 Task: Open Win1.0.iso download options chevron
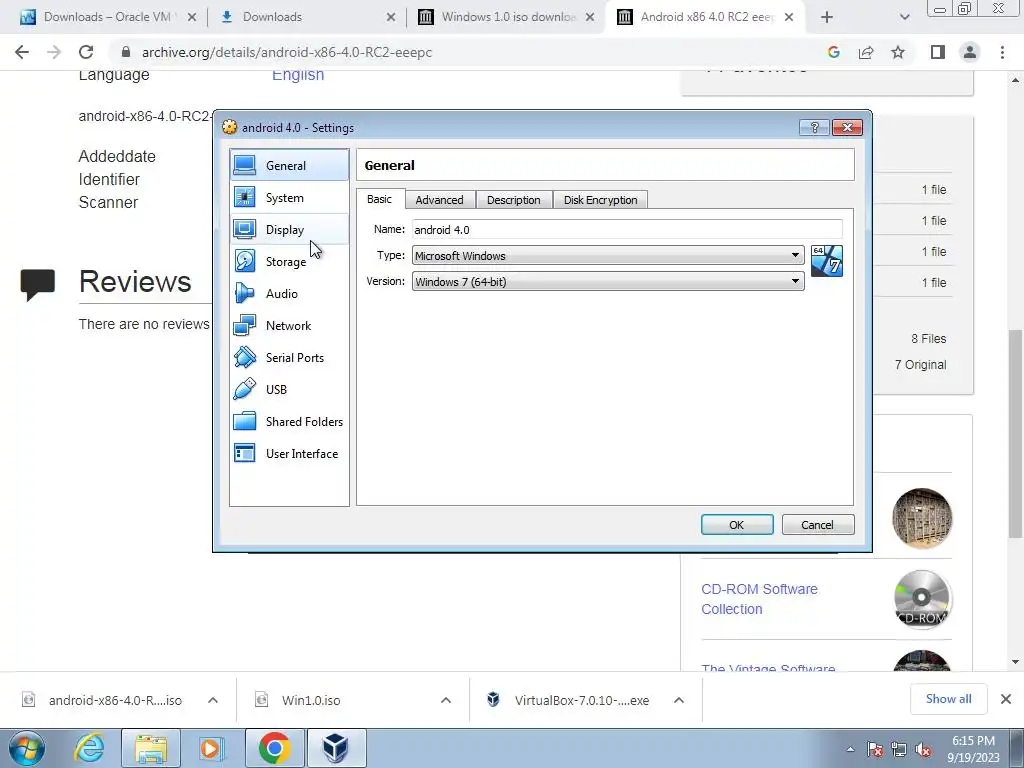click(x=446, y=700)
